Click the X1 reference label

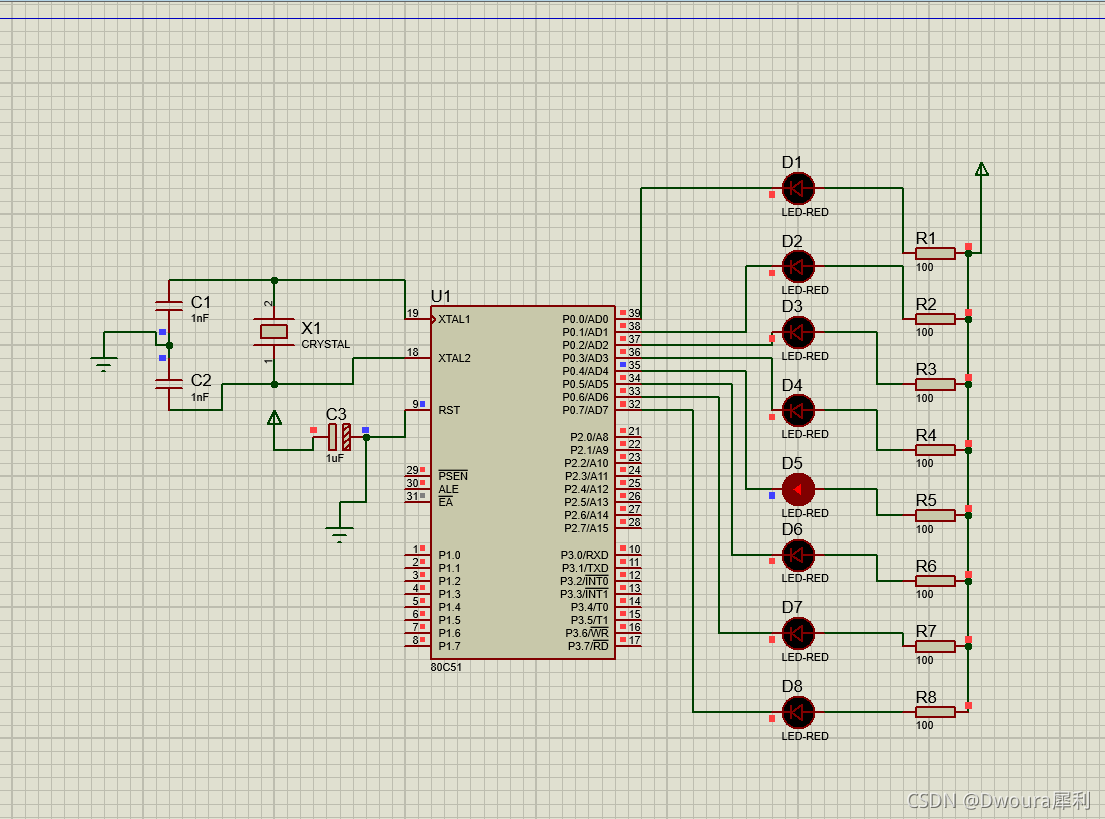coord(311,328)
